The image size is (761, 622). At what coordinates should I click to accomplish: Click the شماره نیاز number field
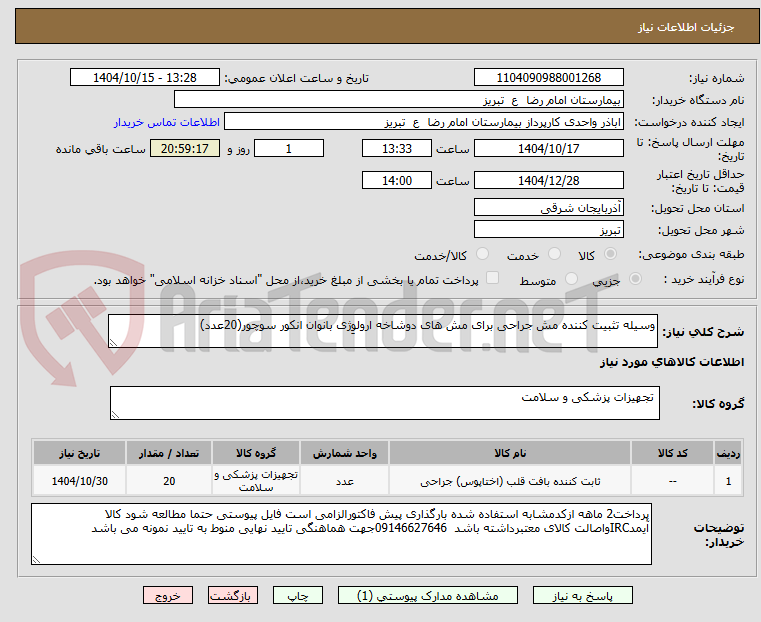click(548, 77)
